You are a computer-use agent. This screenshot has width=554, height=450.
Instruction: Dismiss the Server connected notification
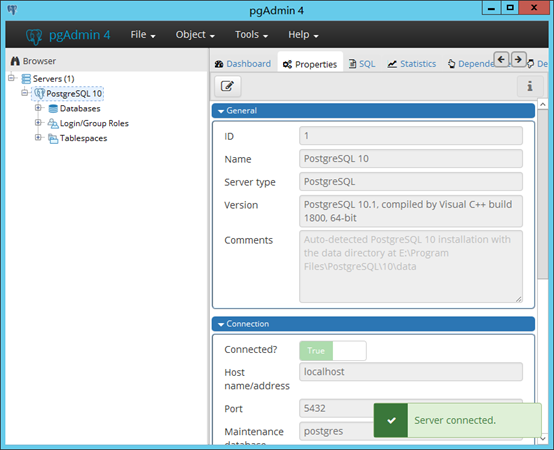458,420
